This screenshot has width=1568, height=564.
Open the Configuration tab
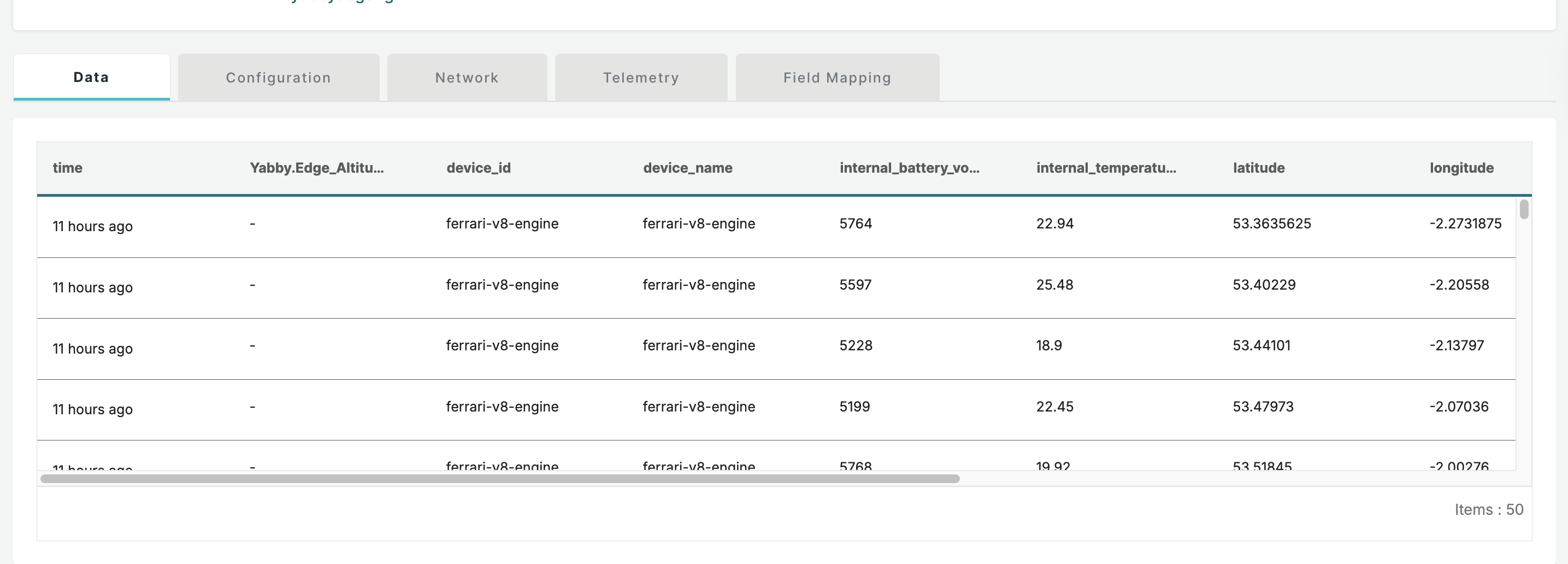tap(278, 78)
